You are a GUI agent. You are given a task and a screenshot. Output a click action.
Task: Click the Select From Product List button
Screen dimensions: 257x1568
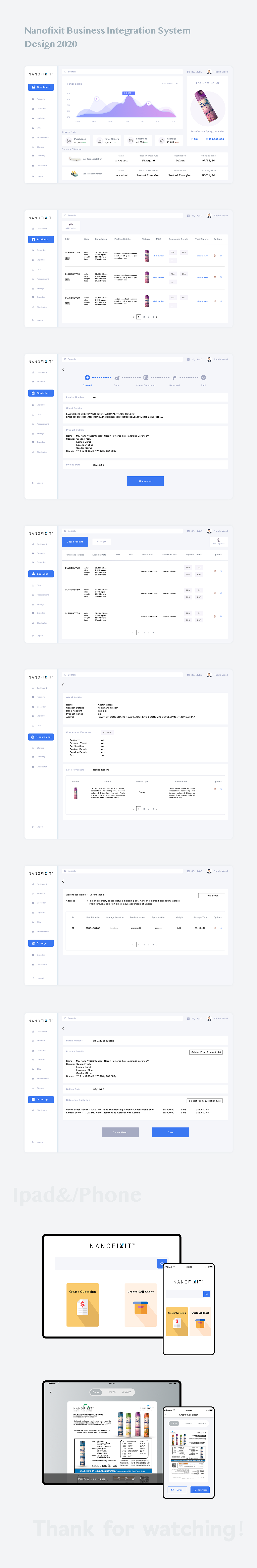(206, 1052)
